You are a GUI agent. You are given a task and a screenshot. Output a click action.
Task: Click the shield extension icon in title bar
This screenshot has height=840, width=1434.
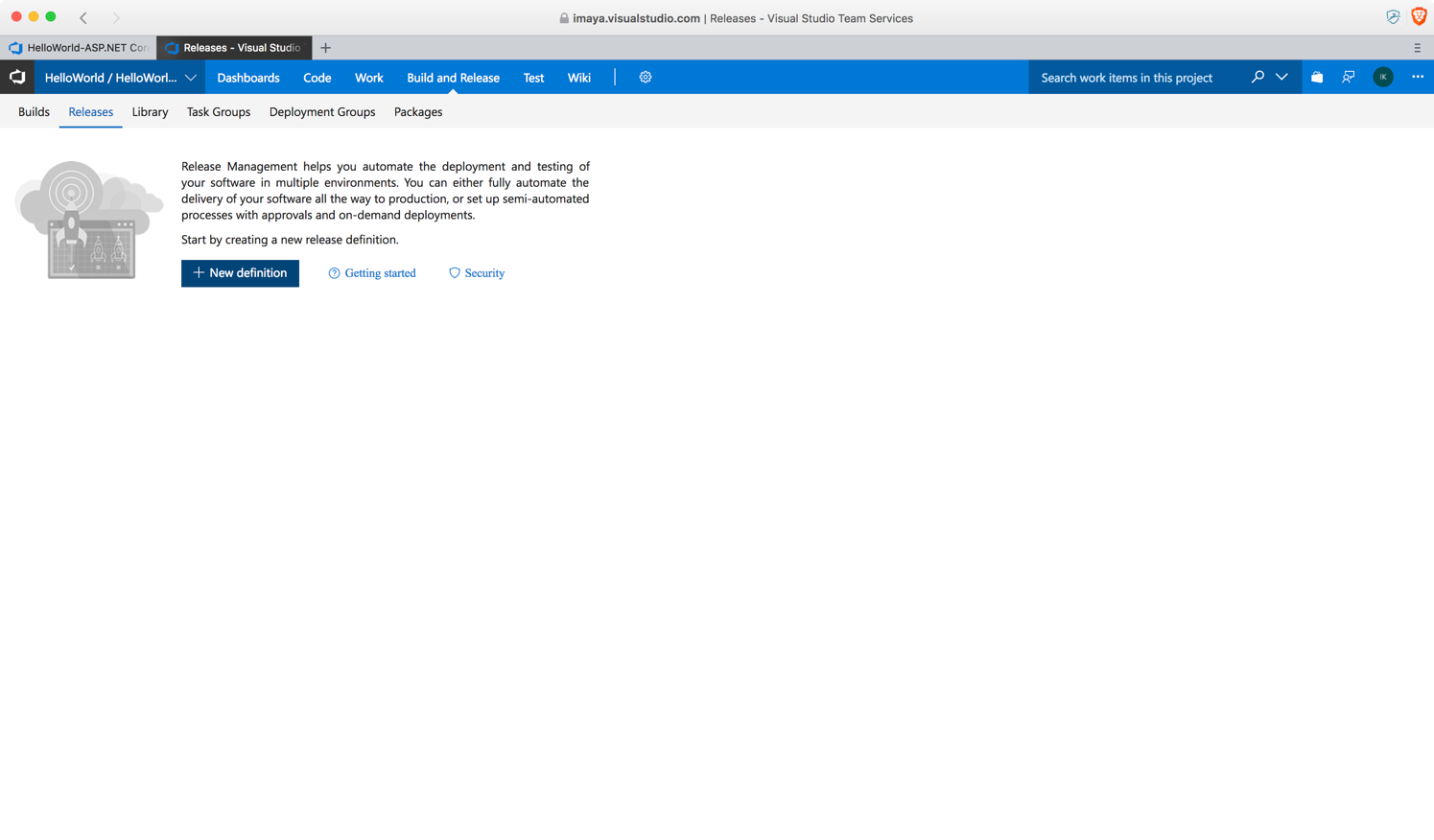[x=1393, y=16]
